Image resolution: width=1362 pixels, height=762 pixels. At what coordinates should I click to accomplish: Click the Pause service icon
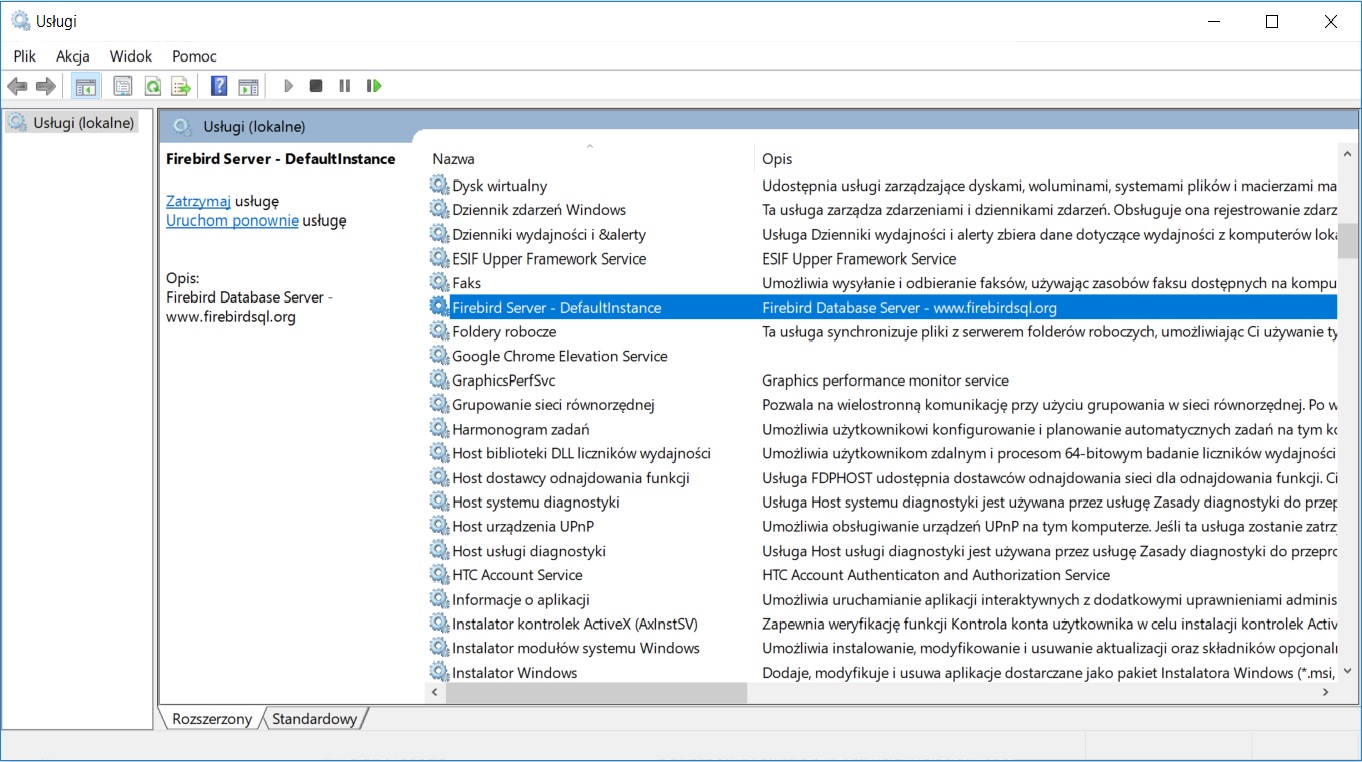(344, 87)
